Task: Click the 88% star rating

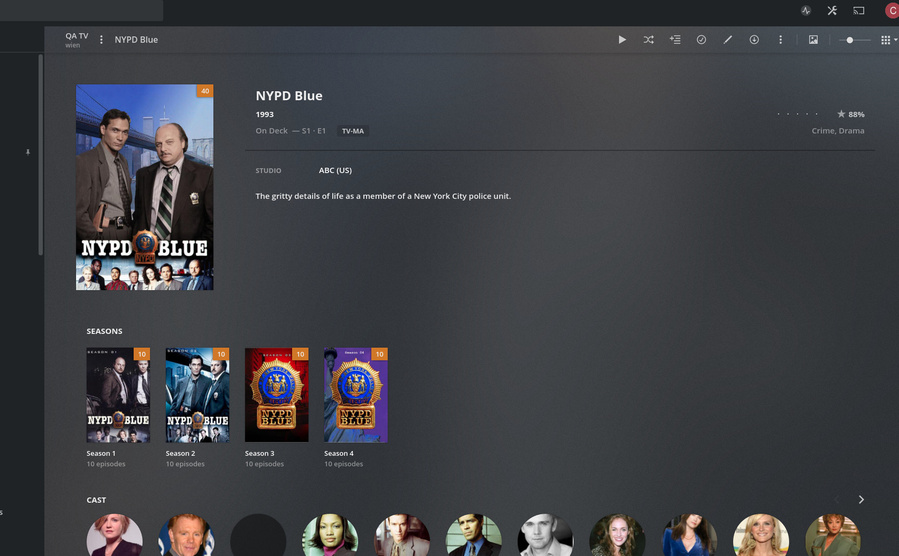Action: 850,114
